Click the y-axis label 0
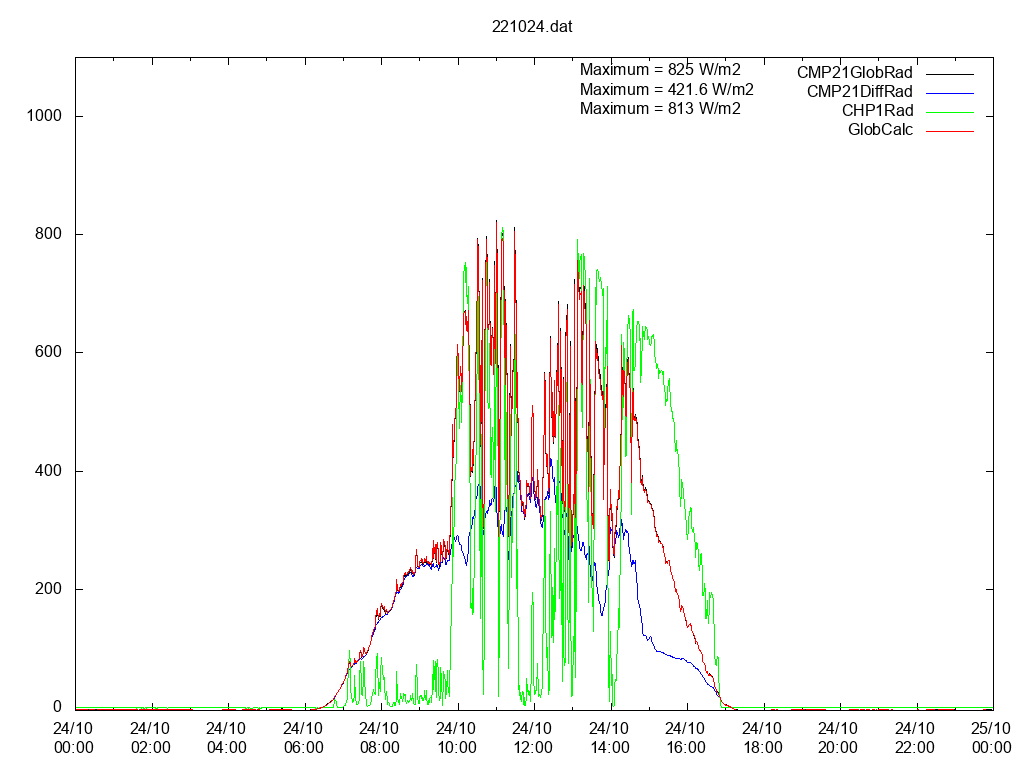 [57, 707]
